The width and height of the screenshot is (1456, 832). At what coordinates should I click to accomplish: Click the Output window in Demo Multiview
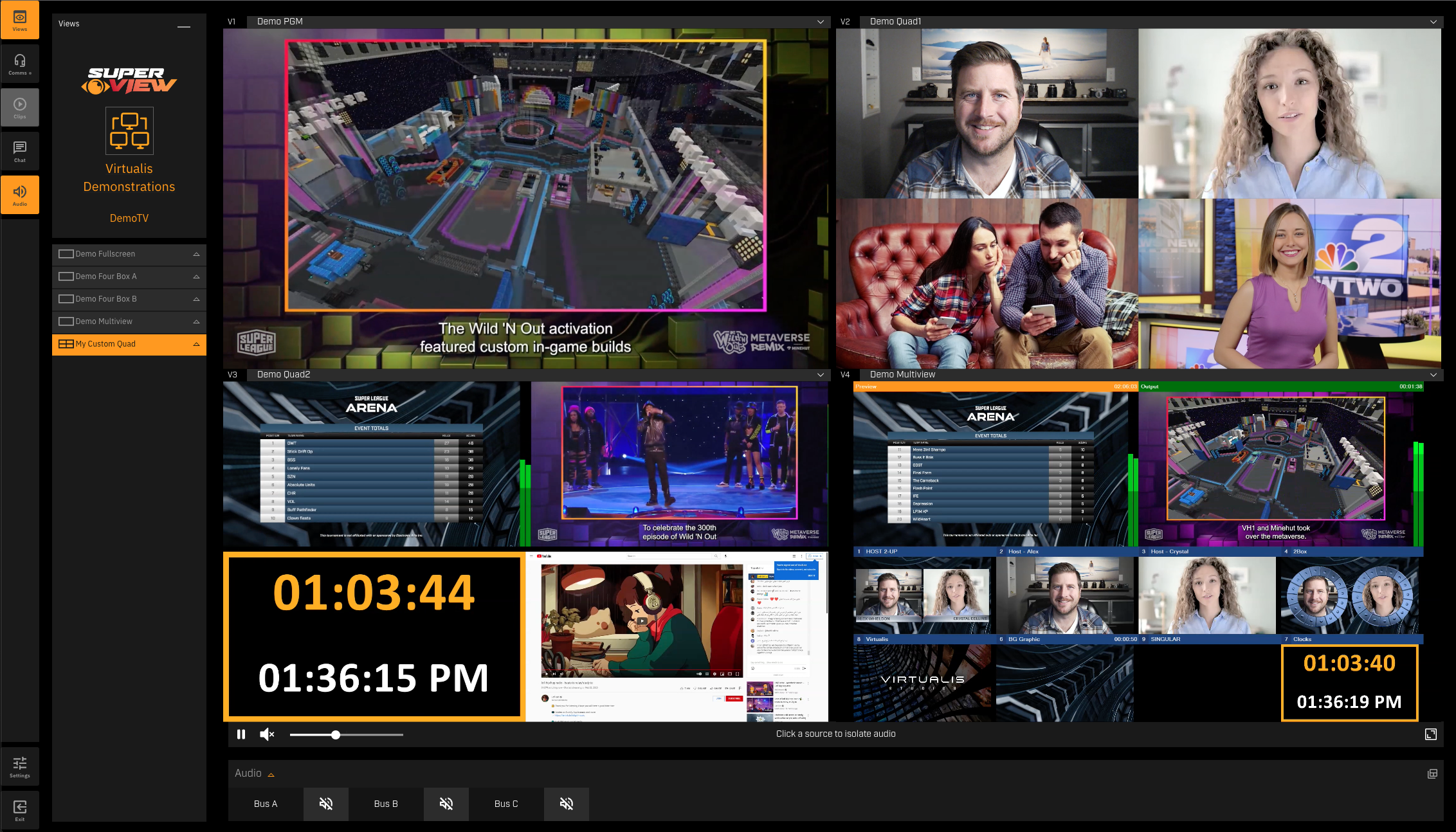coord(1280,464)
